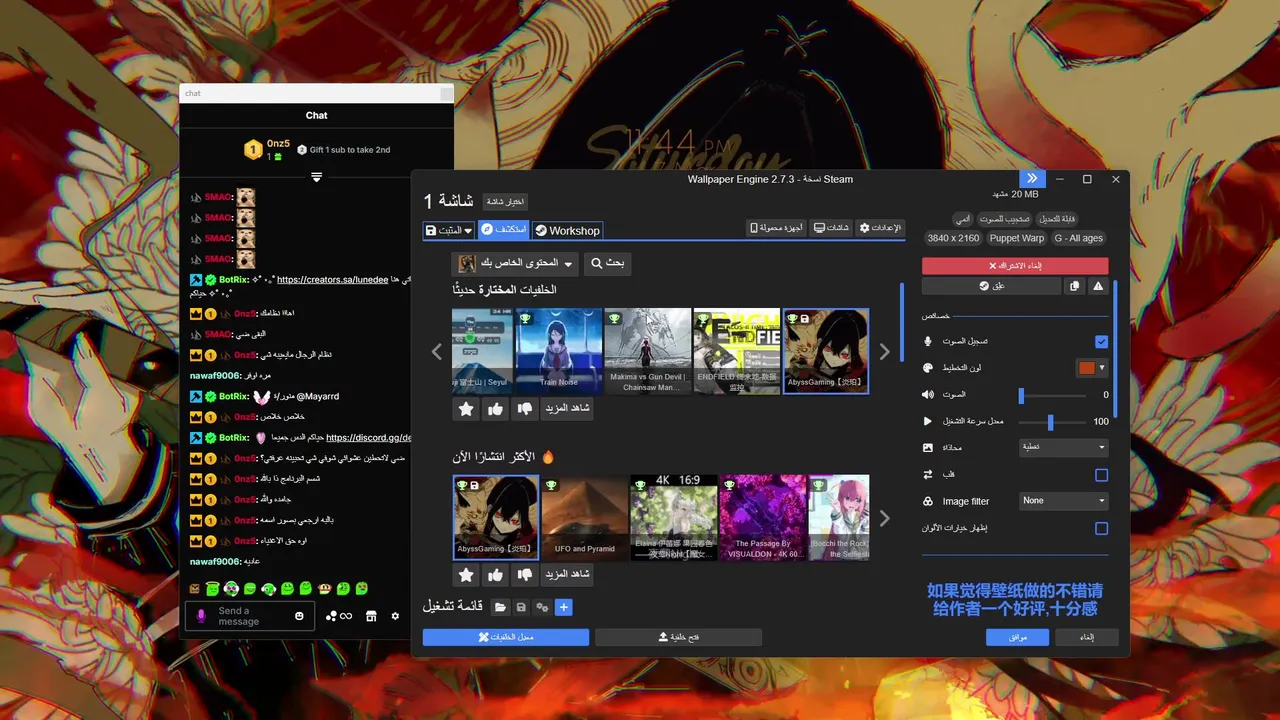Click thumbs up under recently featured row

pyautogui.click(x=495, y=408)
